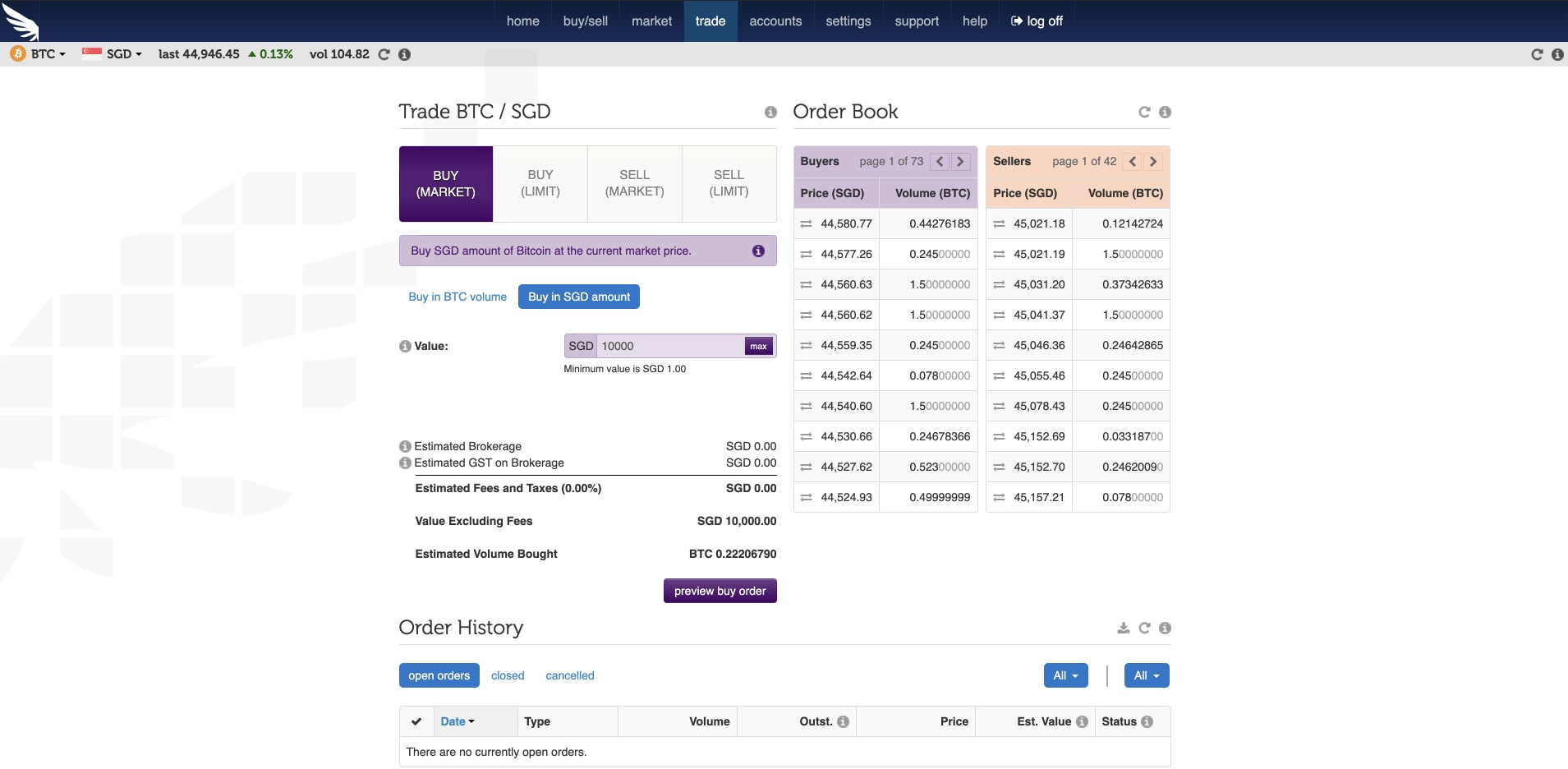
Task: Click buyer volume 0.24678366
Action: [x=940, y=436]
